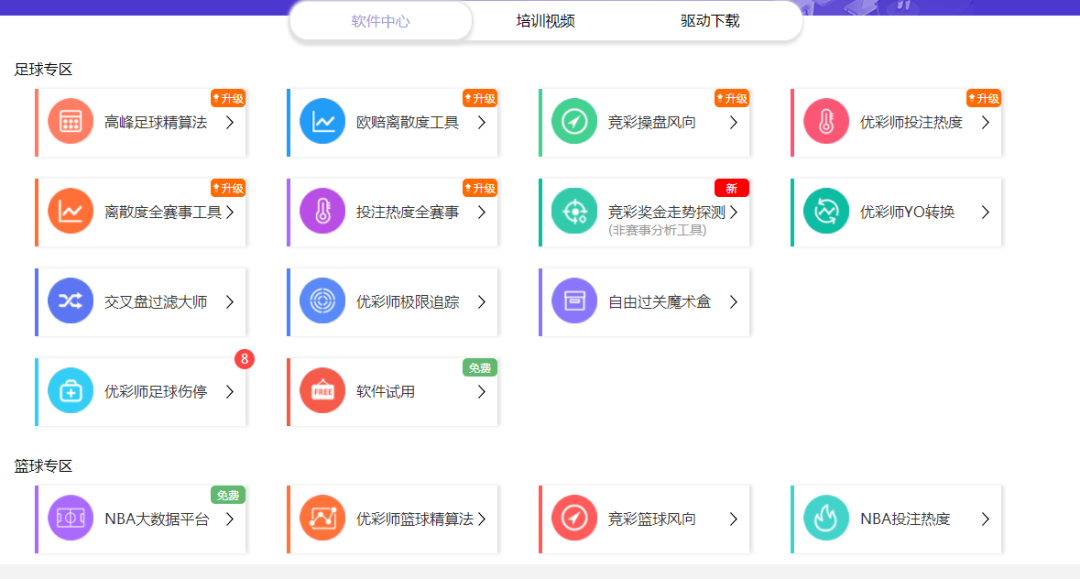Open the 高峰足球精算法 label
This screenshot has height=579, width=1080.
pos(156,123)
